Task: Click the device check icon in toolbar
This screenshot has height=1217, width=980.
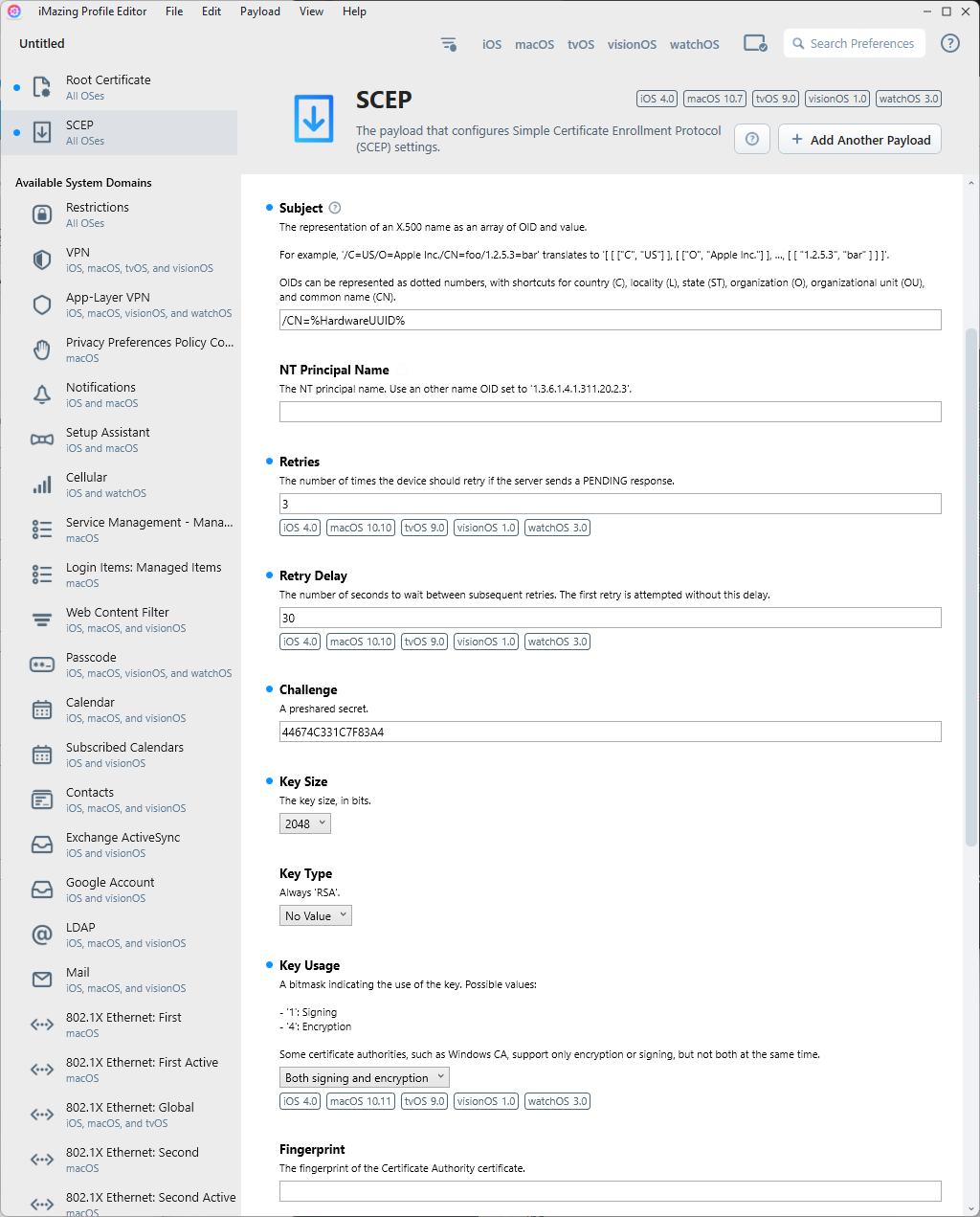Action: coord(755,44)
